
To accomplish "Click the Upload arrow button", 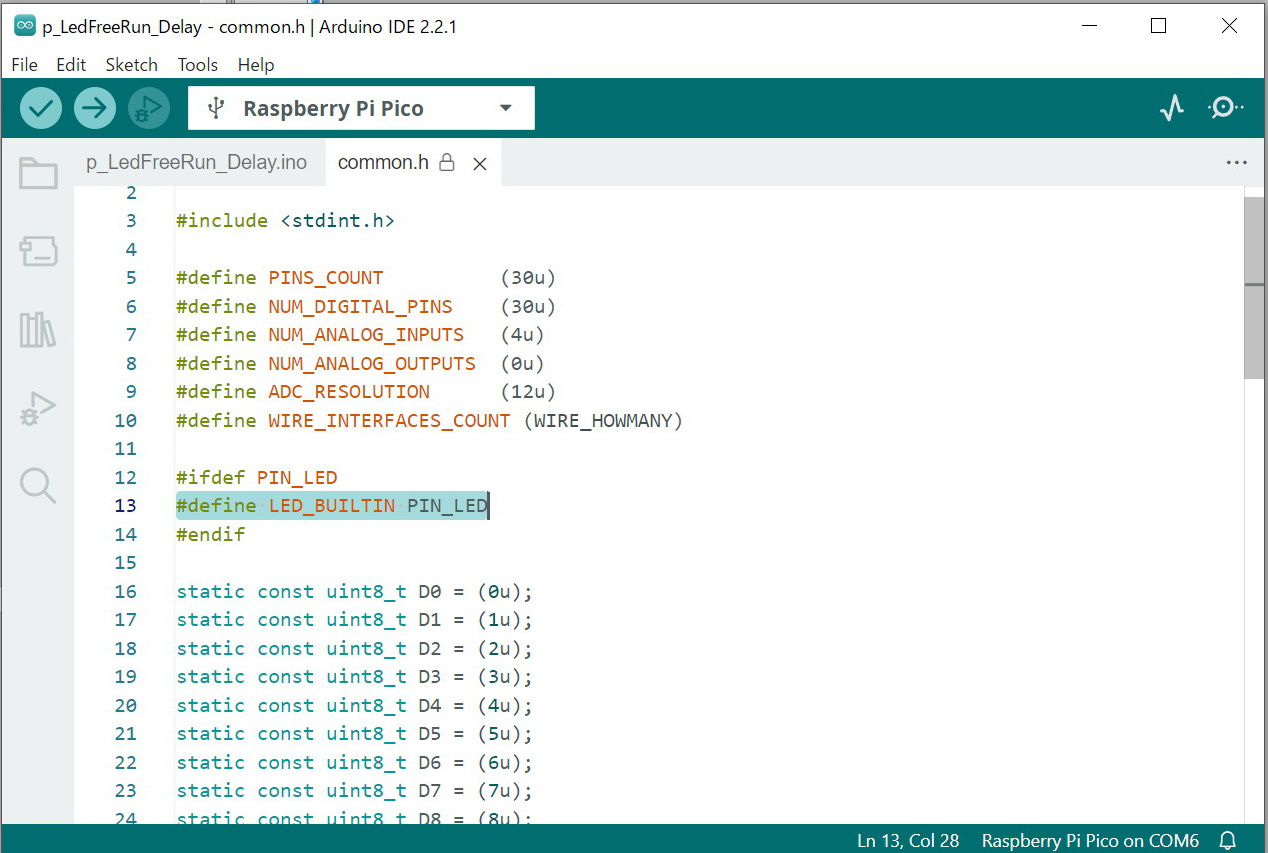I will pos(95,108).
